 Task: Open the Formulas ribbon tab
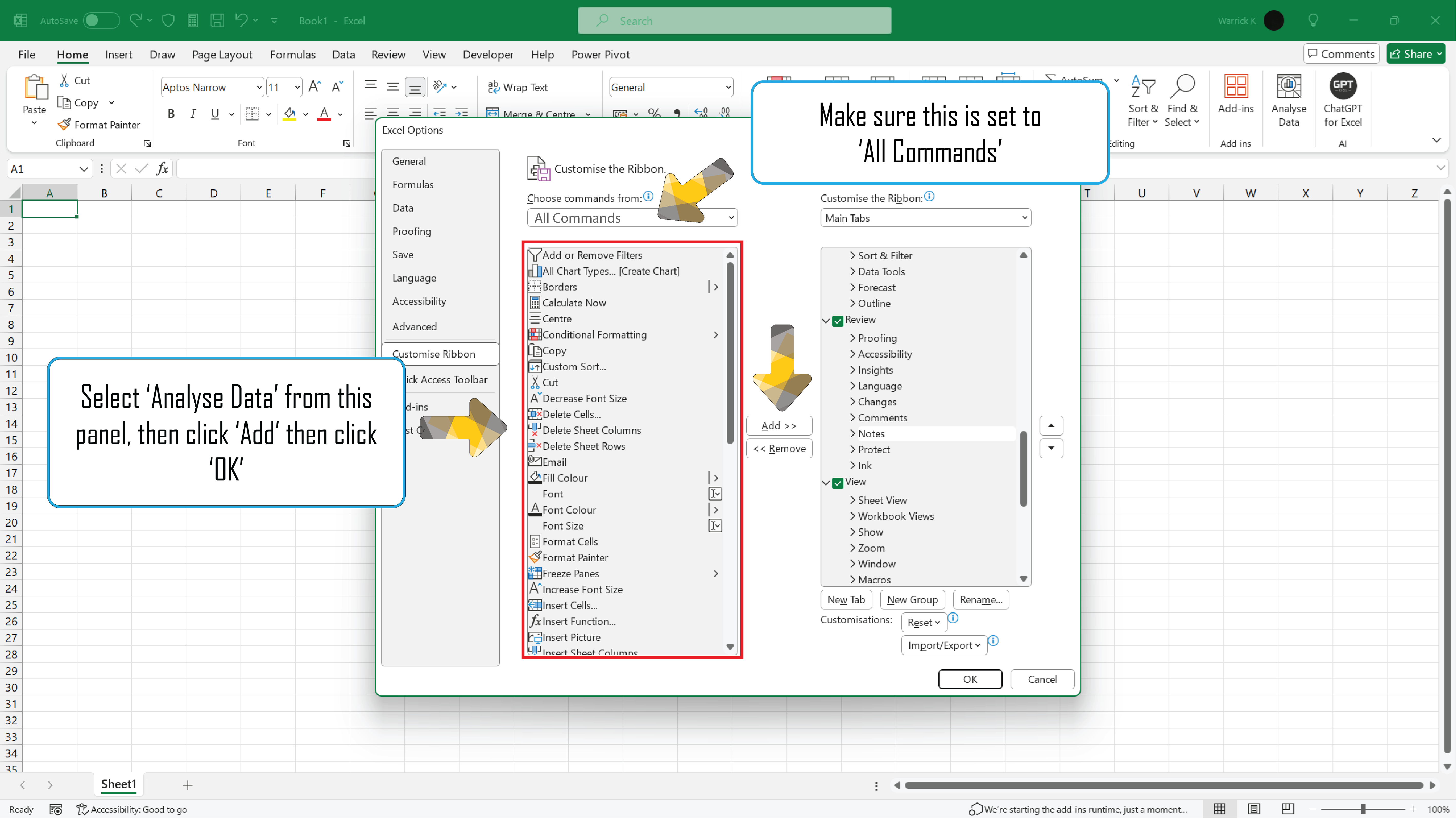(x=292, y=54)
